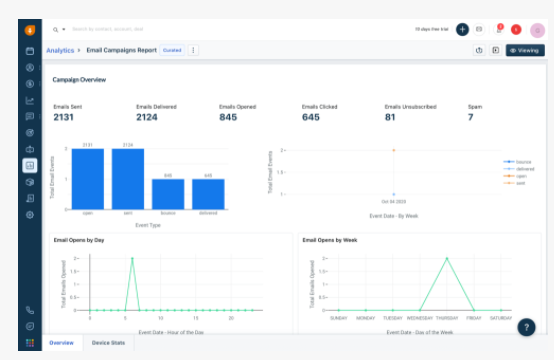The width and height of the screenshot is (554, 360).
Task: Click the export icon beside the Viewing button
Action: tap(479, 50)
